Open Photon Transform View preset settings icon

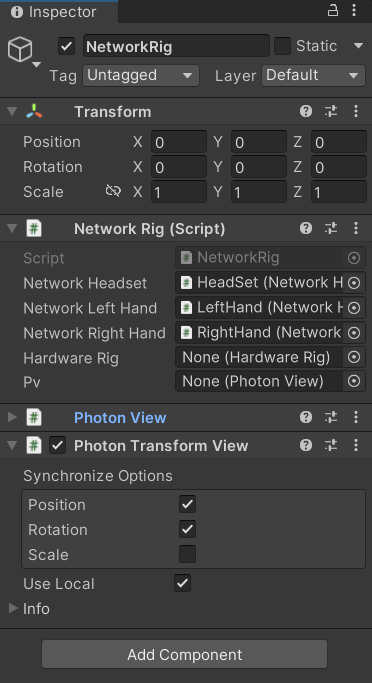tap(331, 445)
